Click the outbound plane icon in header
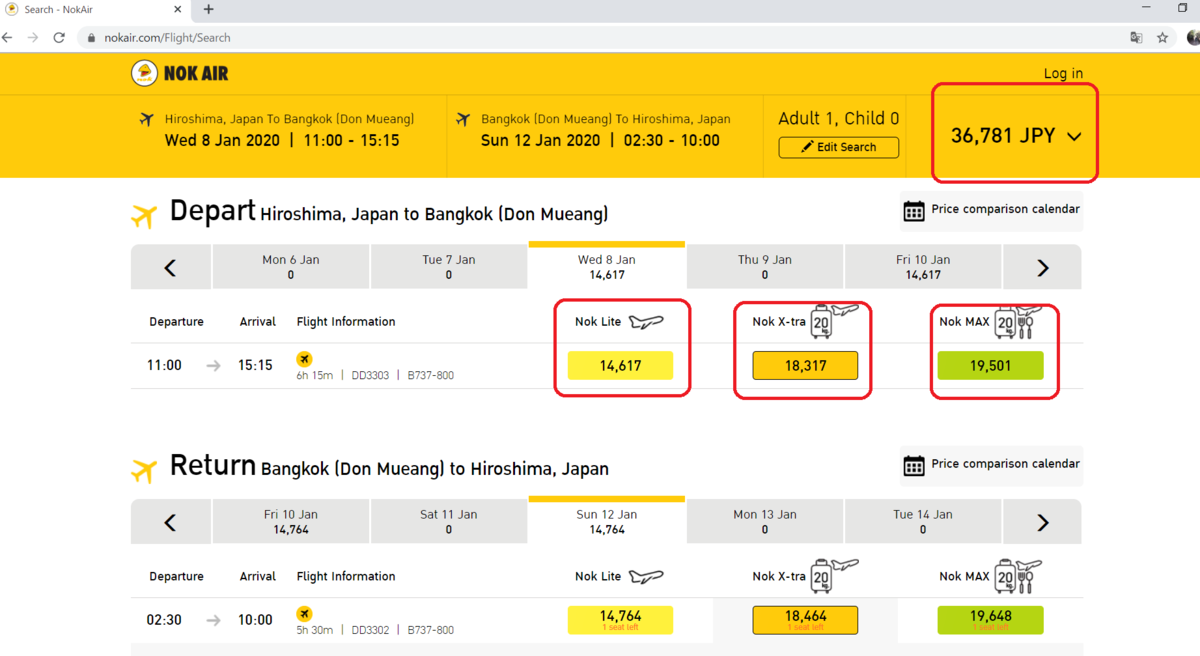This screenshot has width=1200, height=656. pyautogui.click(x=147, y=119)
